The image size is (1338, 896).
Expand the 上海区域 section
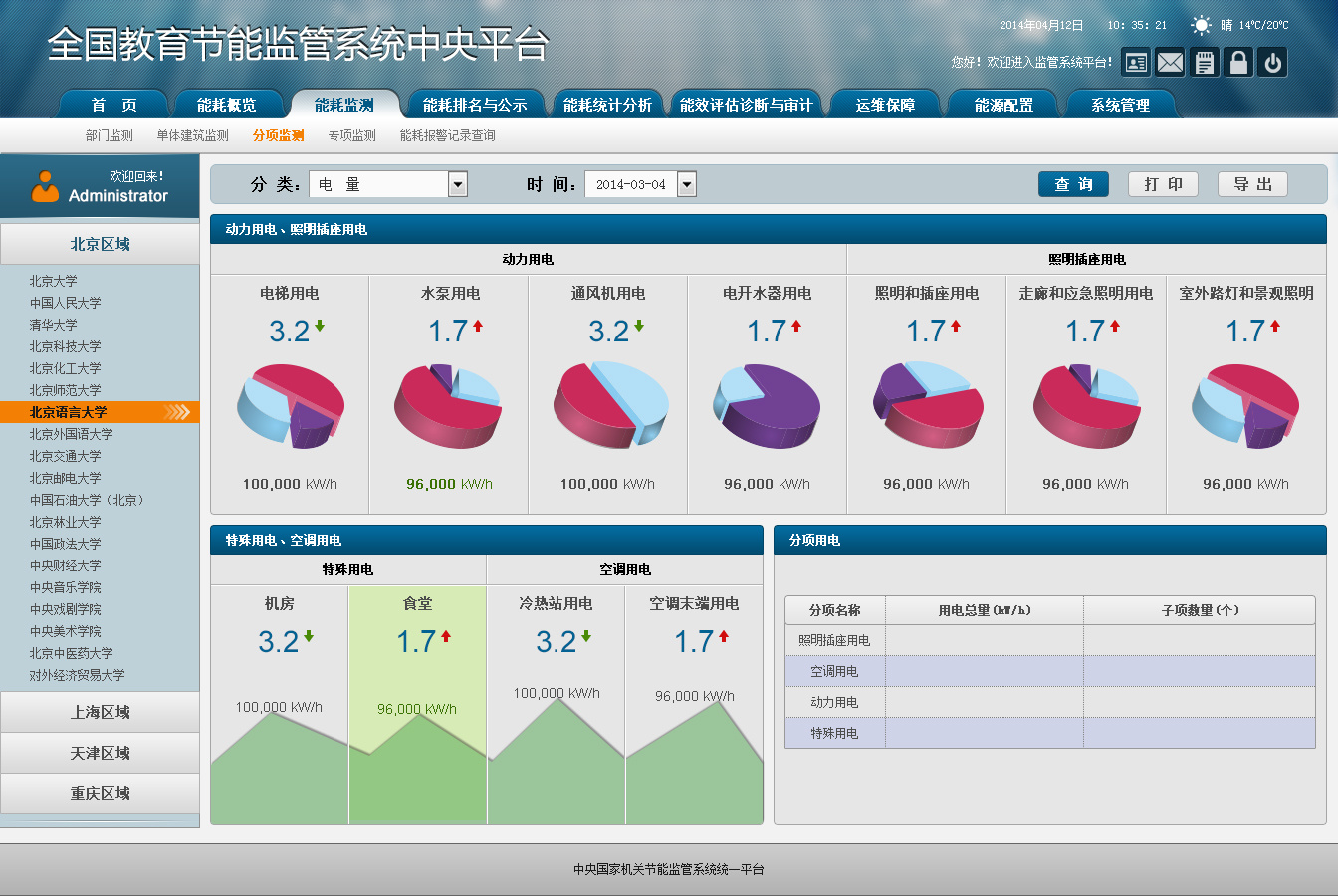click(100, 712)
